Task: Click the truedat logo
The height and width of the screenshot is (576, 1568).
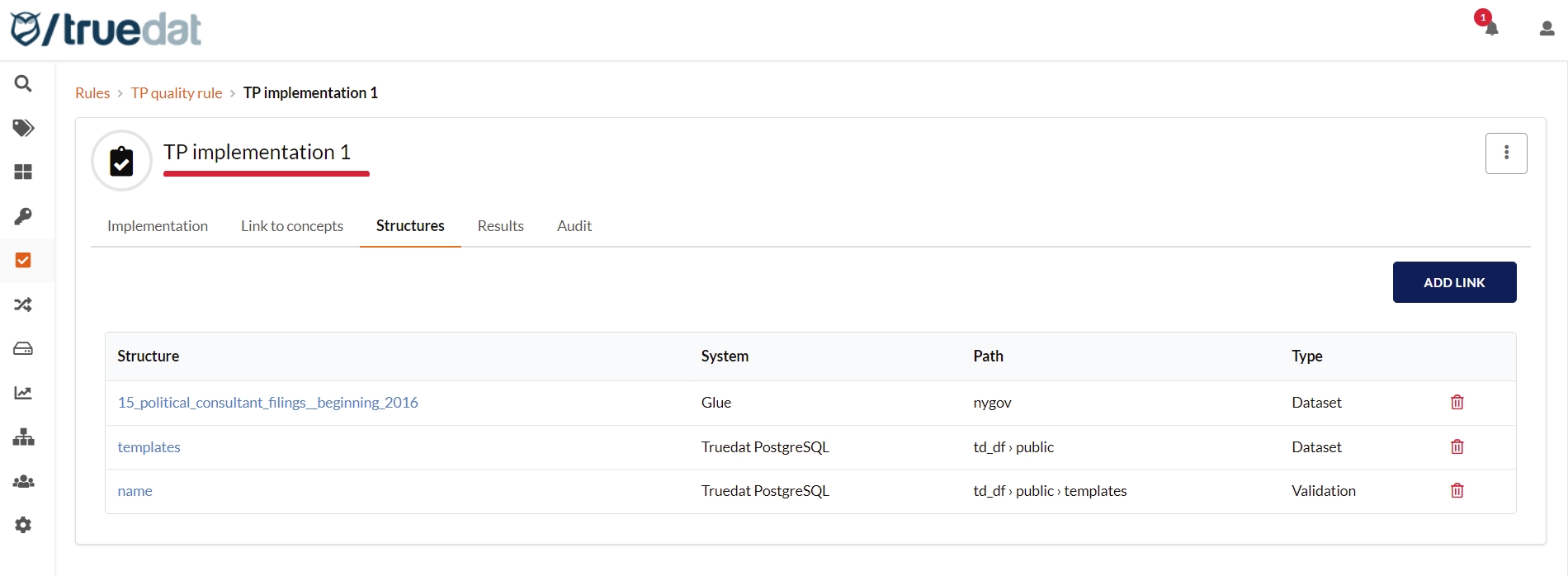Action: [106, 30]
